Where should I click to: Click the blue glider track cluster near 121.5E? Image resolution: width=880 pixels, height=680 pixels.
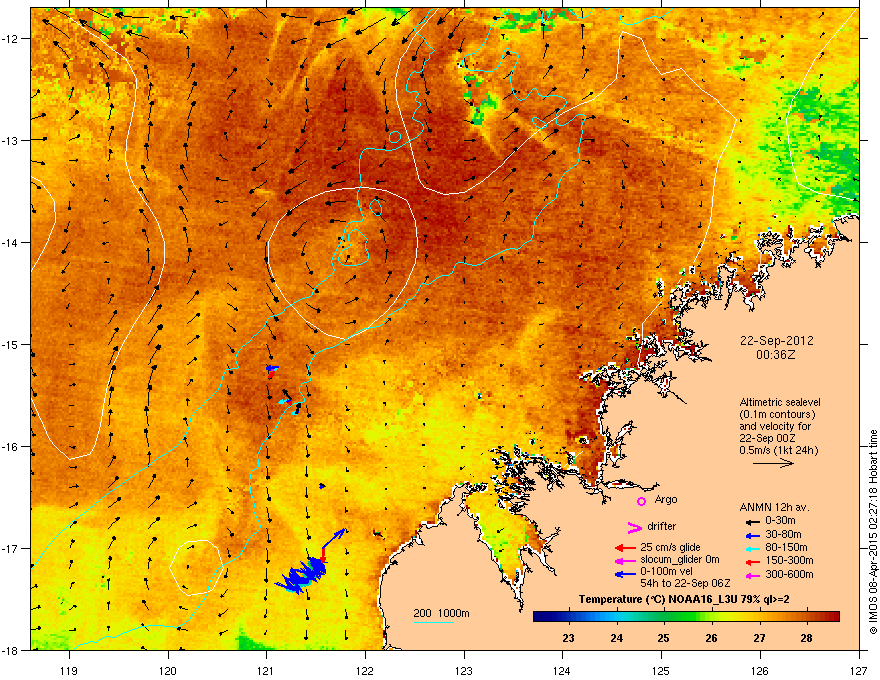pos(303,577)
